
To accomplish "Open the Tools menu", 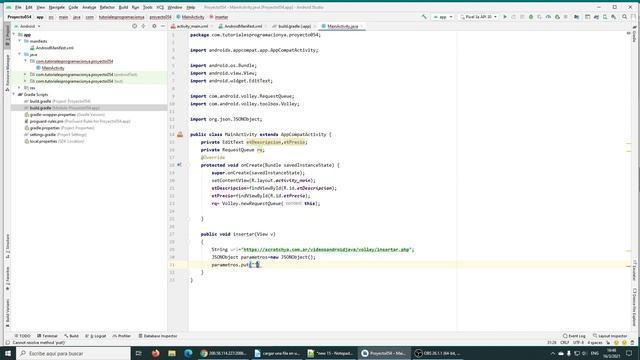I will coord(147,7).
